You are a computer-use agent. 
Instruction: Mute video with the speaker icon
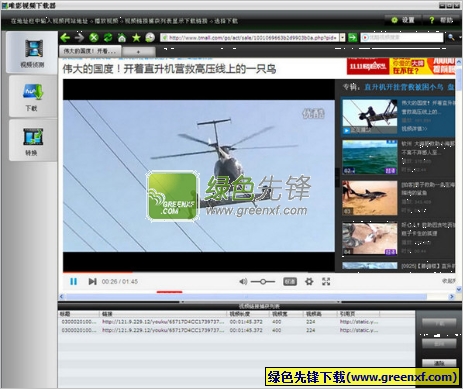[243, 282]
